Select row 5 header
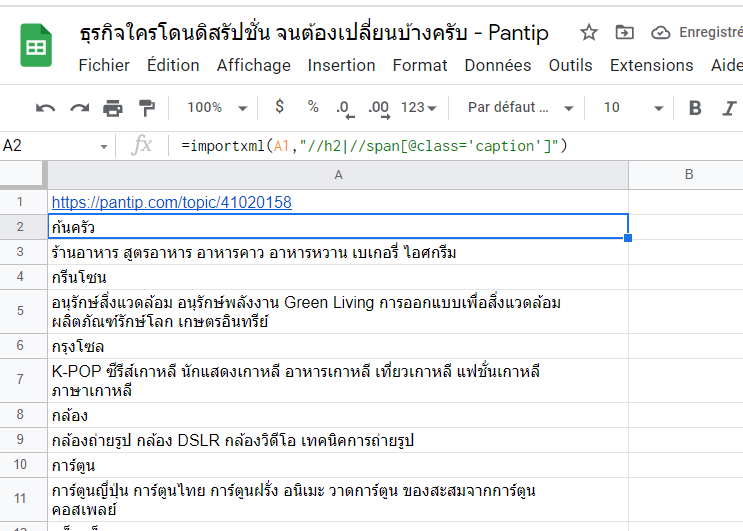Image resolution: width=743 pixels, height=531 pixels. (x=23, y=311)
